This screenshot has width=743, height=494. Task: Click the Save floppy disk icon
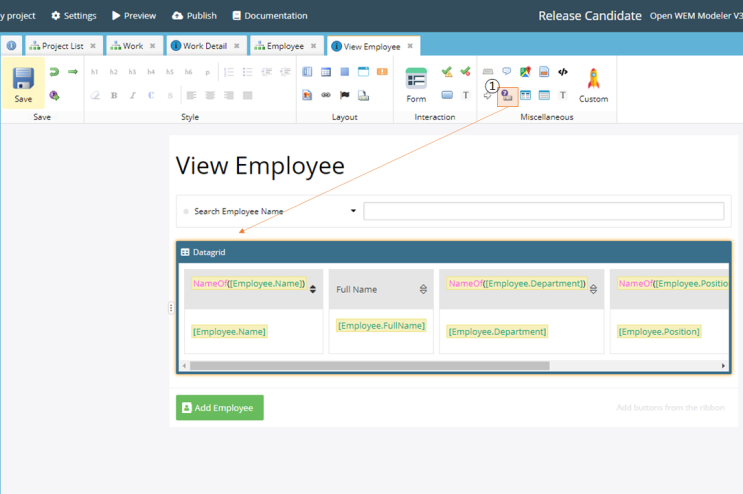click(23, 79)
